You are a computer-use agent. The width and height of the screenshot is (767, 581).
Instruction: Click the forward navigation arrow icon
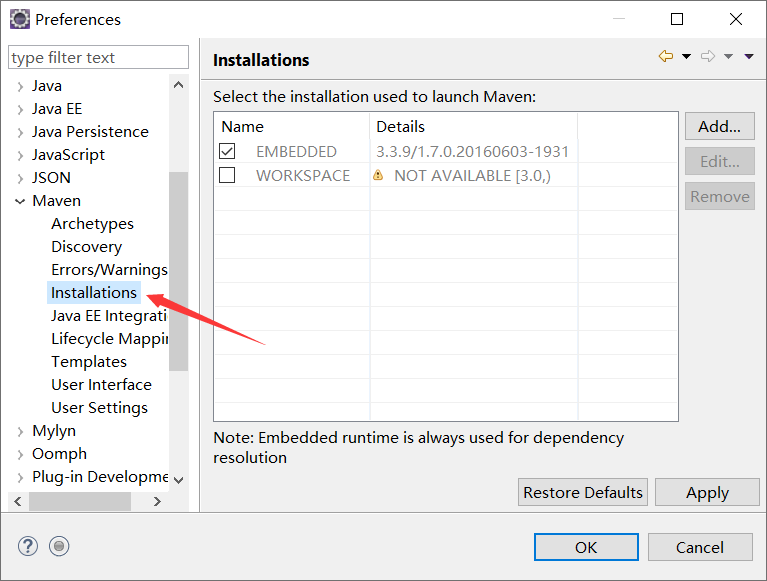pyautogui.click(x=708, y=56)
